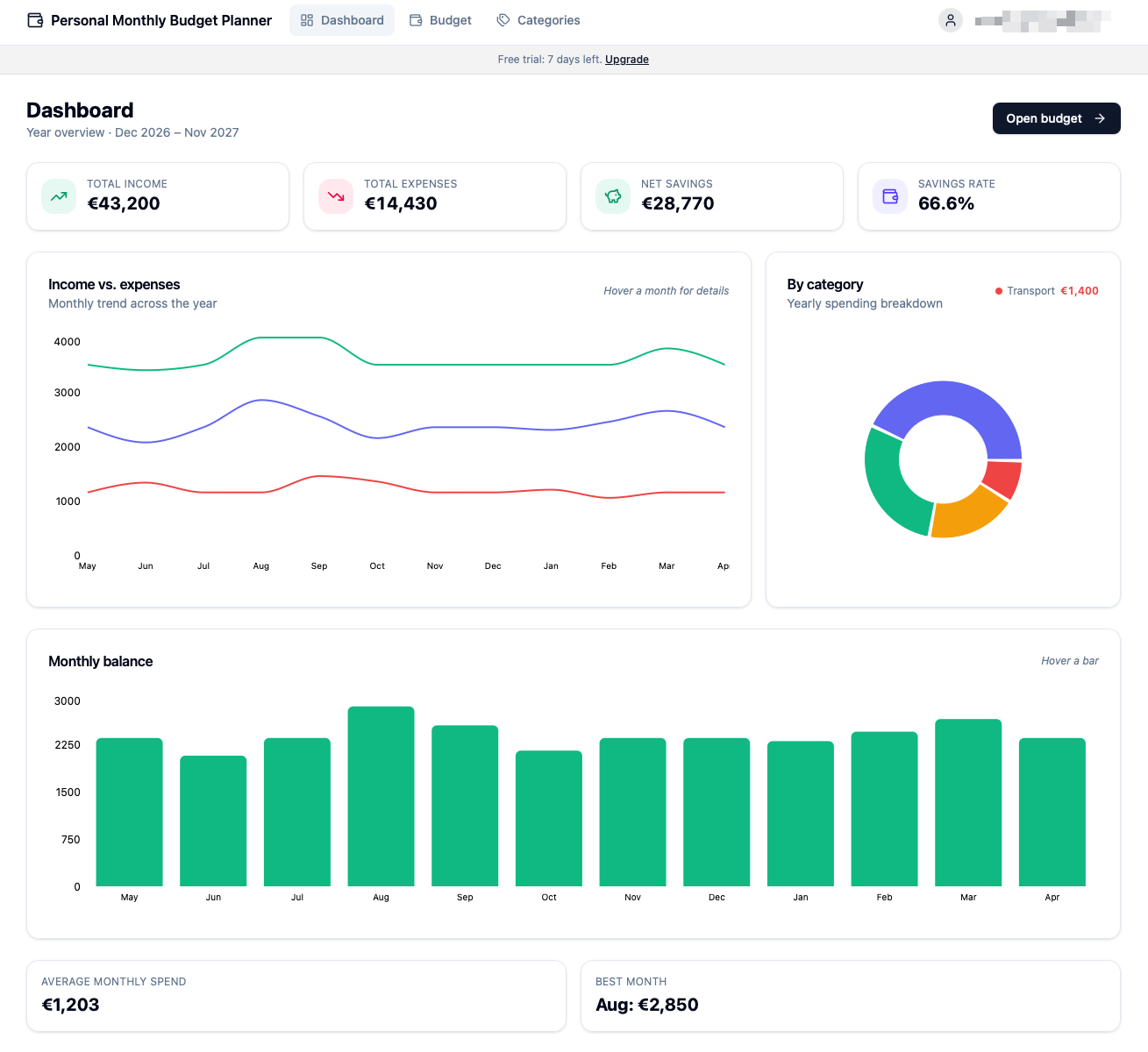Click the Dashboard tab grid icon
The height and width of the screenshot is (1052, 1148).
pos(307,20)
